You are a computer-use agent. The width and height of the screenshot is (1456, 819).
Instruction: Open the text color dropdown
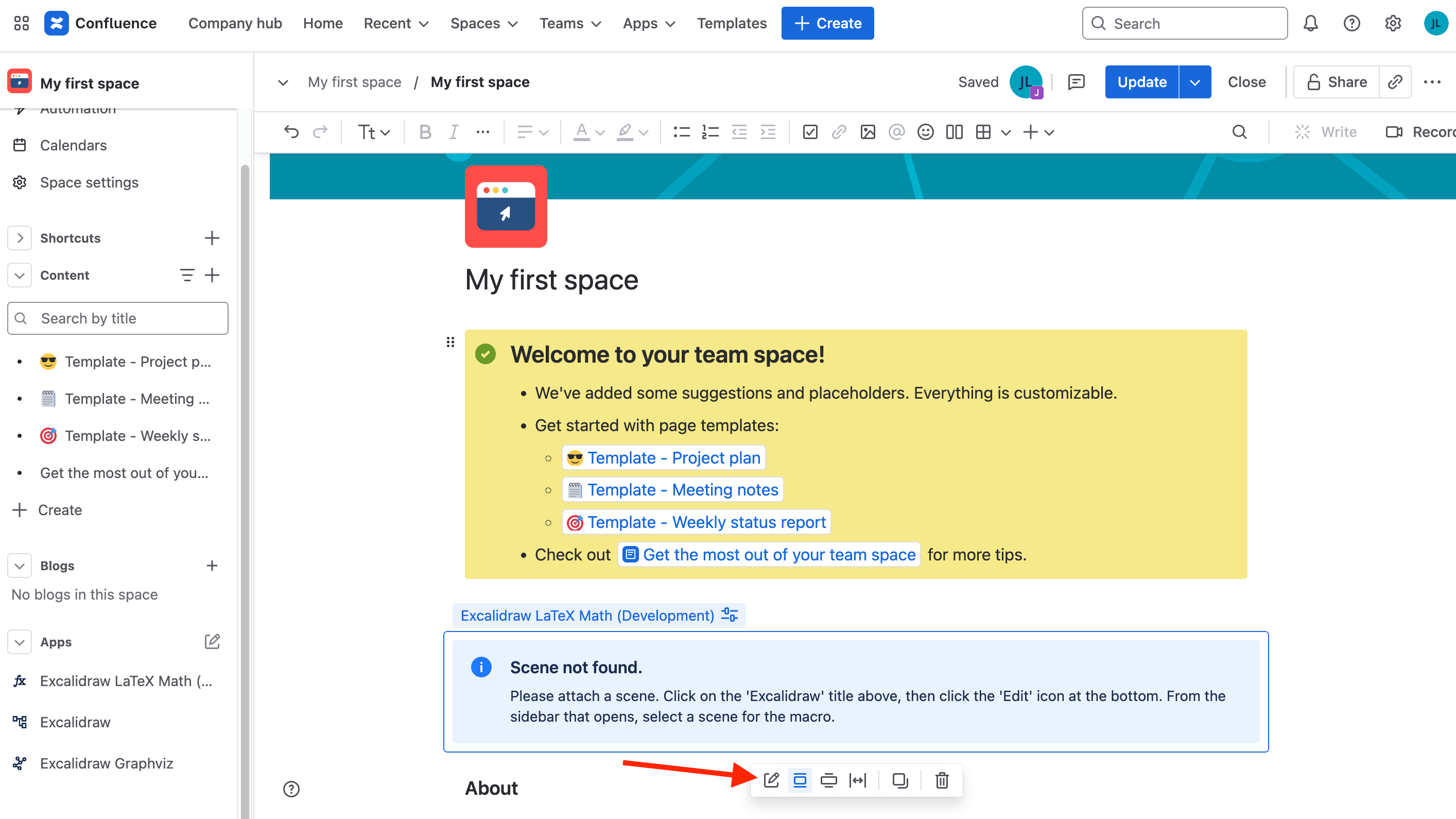[589, 132]
